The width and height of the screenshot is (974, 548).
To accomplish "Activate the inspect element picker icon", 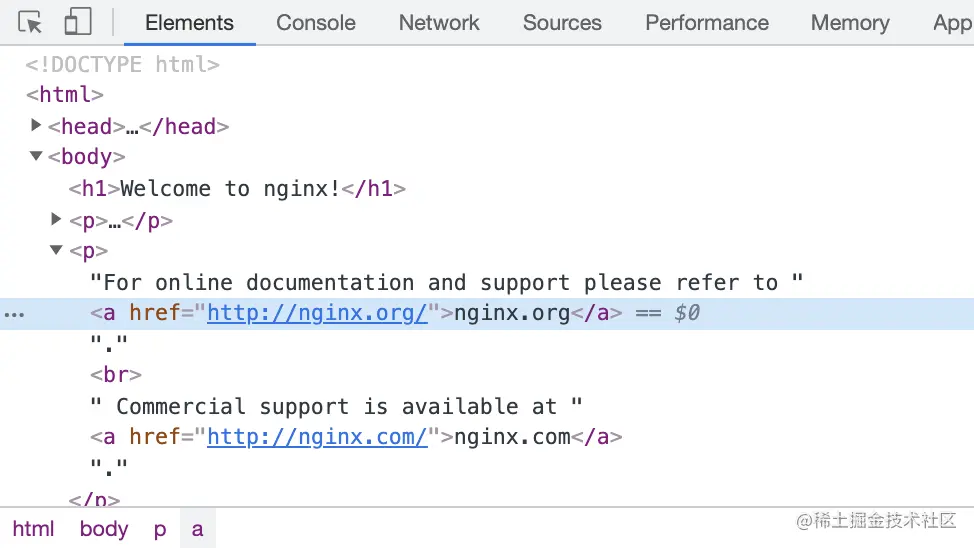I will point(31,22).
